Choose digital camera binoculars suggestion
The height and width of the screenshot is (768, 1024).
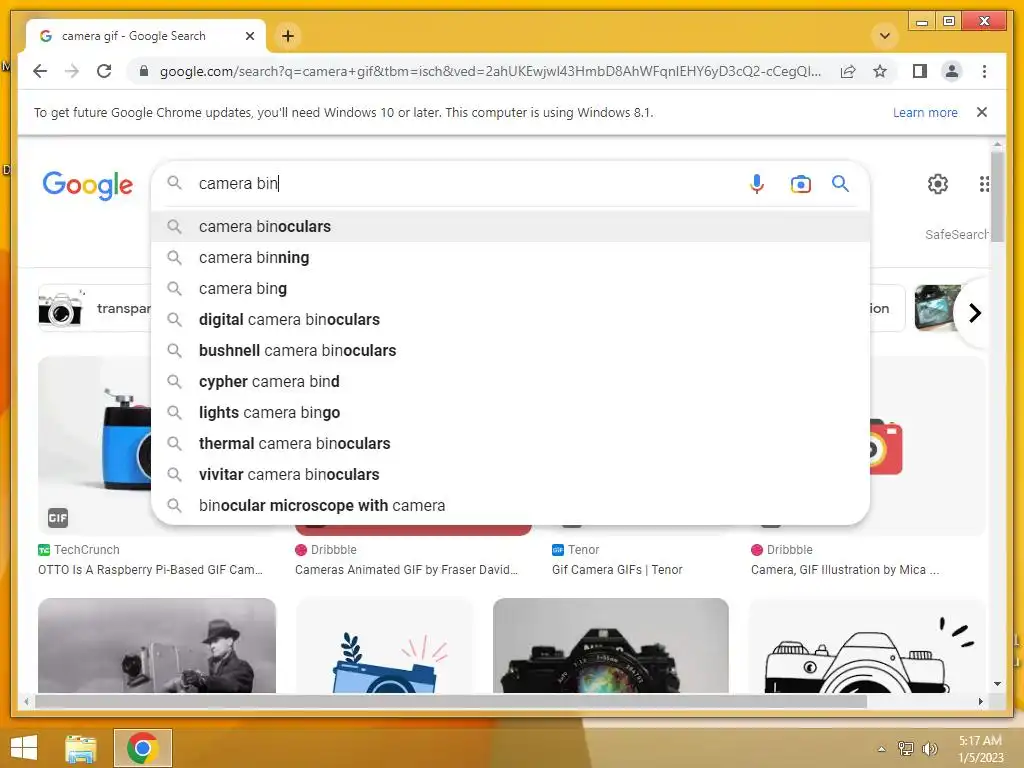tap(510, 320)
